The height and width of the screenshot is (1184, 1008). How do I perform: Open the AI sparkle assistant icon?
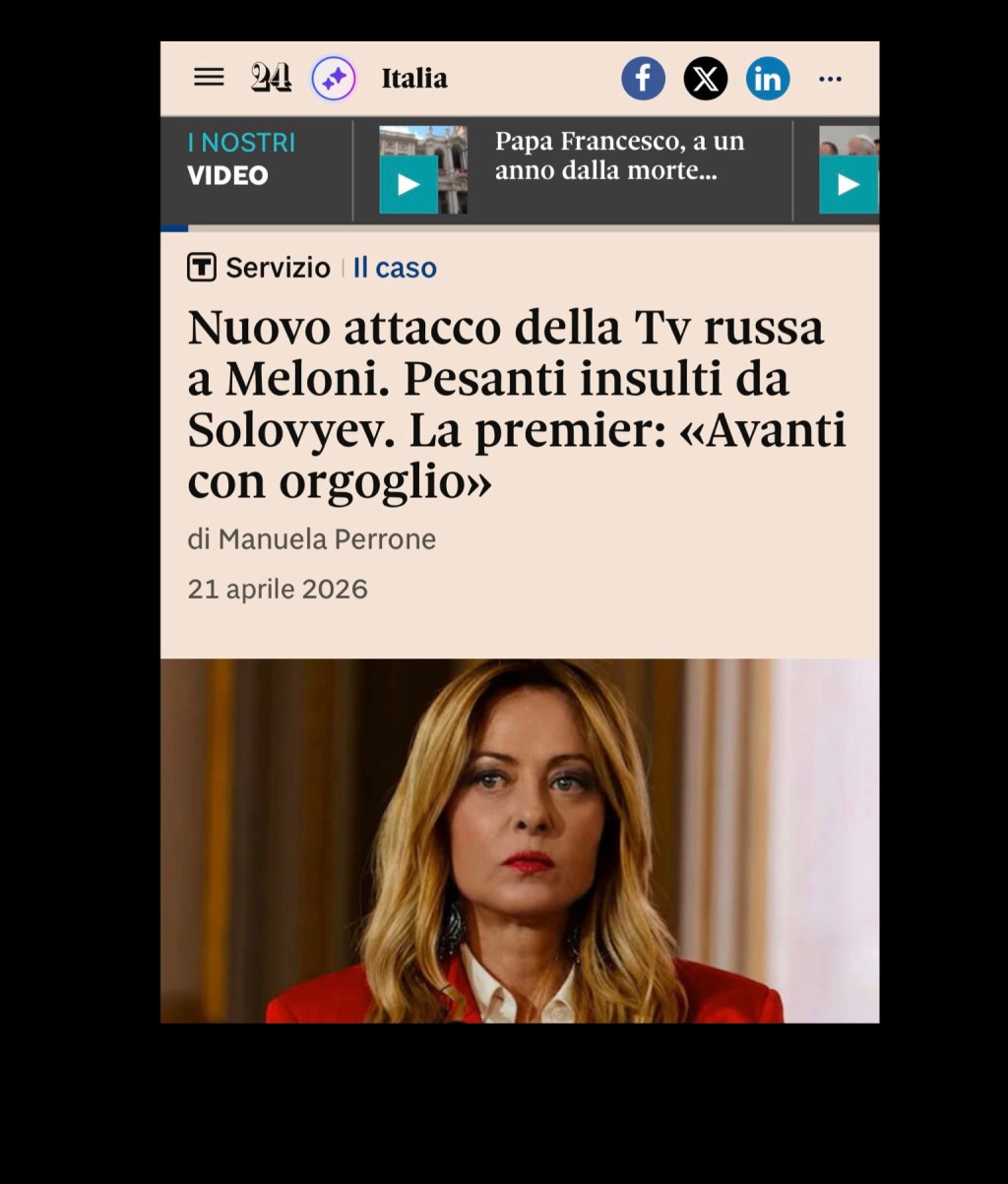(x=334, y=79)
